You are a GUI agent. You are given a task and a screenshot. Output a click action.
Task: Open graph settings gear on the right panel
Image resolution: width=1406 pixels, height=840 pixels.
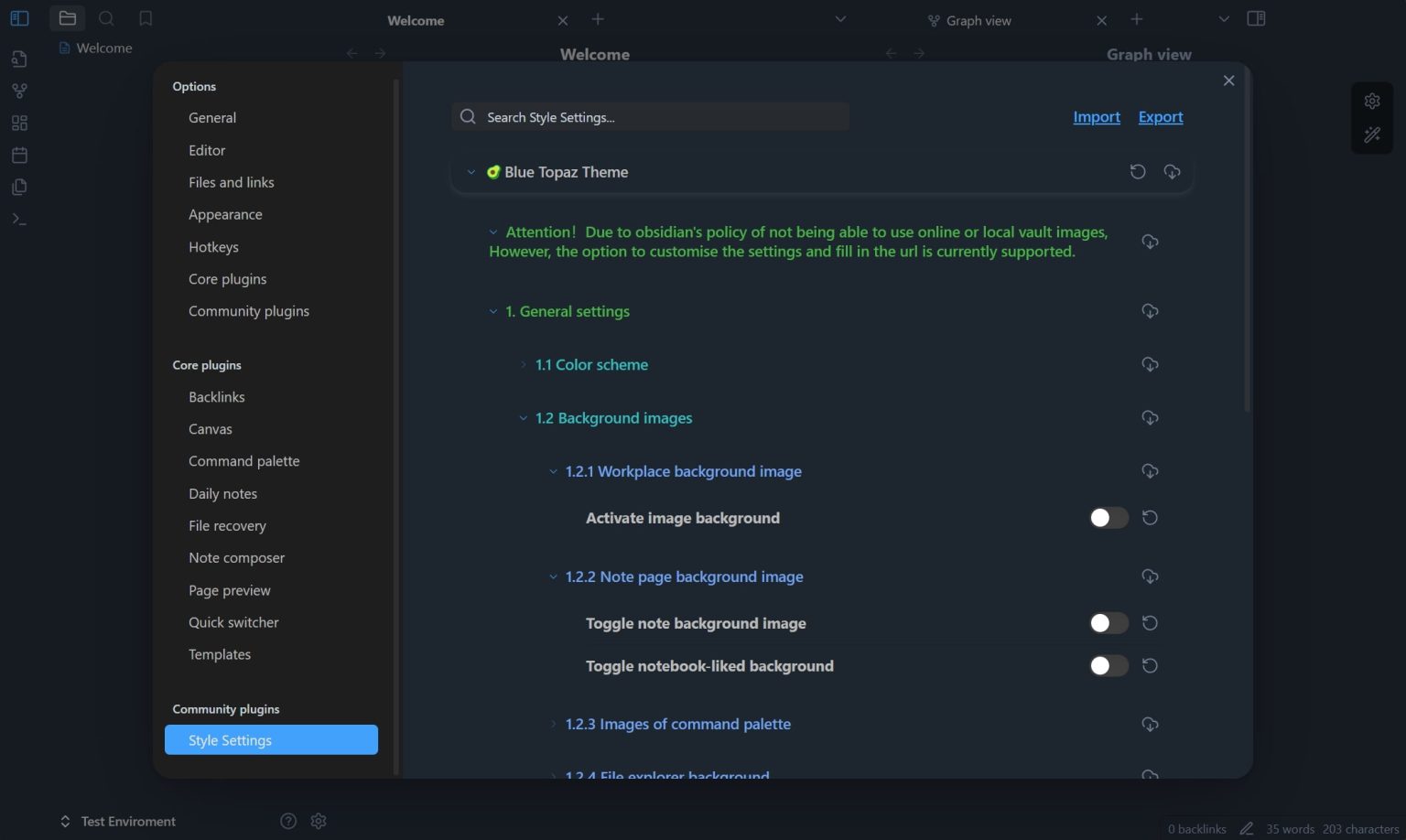1372,101
